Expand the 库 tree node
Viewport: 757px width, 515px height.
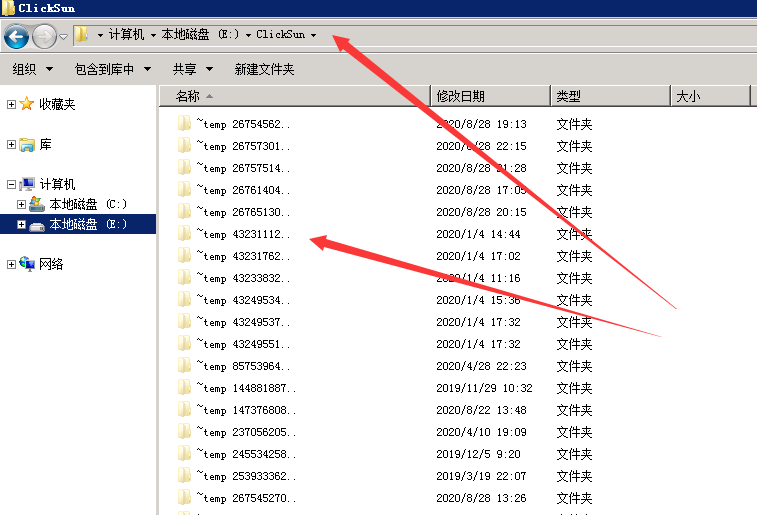pos(12,144)
